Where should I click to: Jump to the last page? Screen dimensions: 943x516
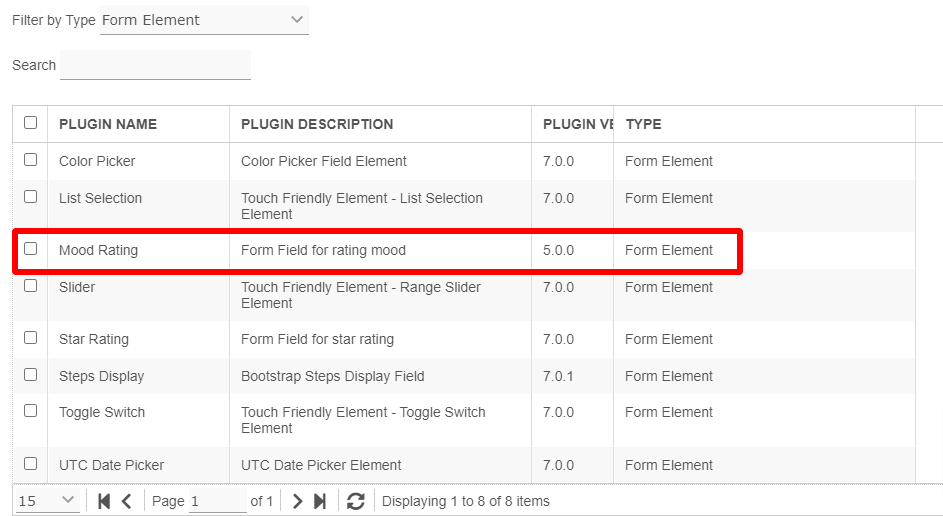coord(320,501)
